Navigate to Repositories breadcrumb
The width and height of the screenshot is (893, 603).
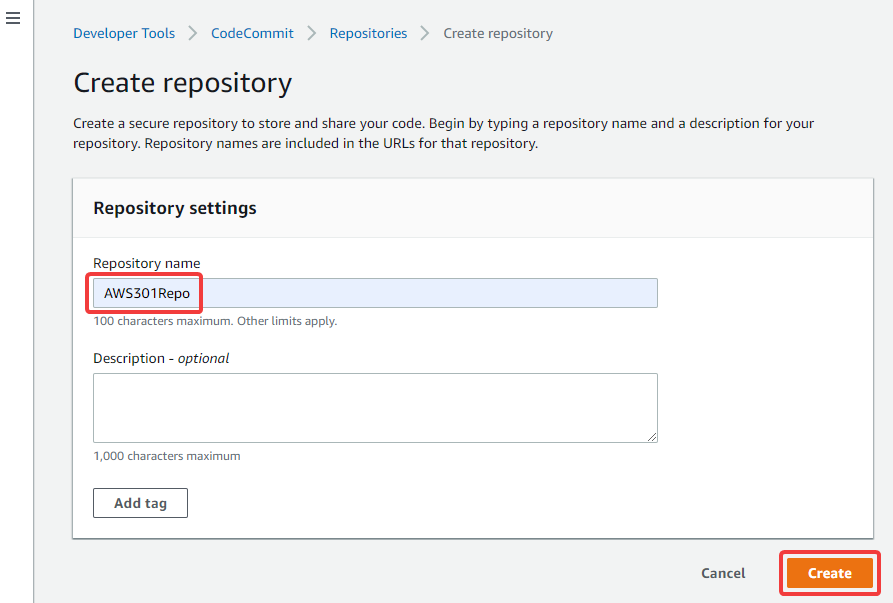(368, 34)
